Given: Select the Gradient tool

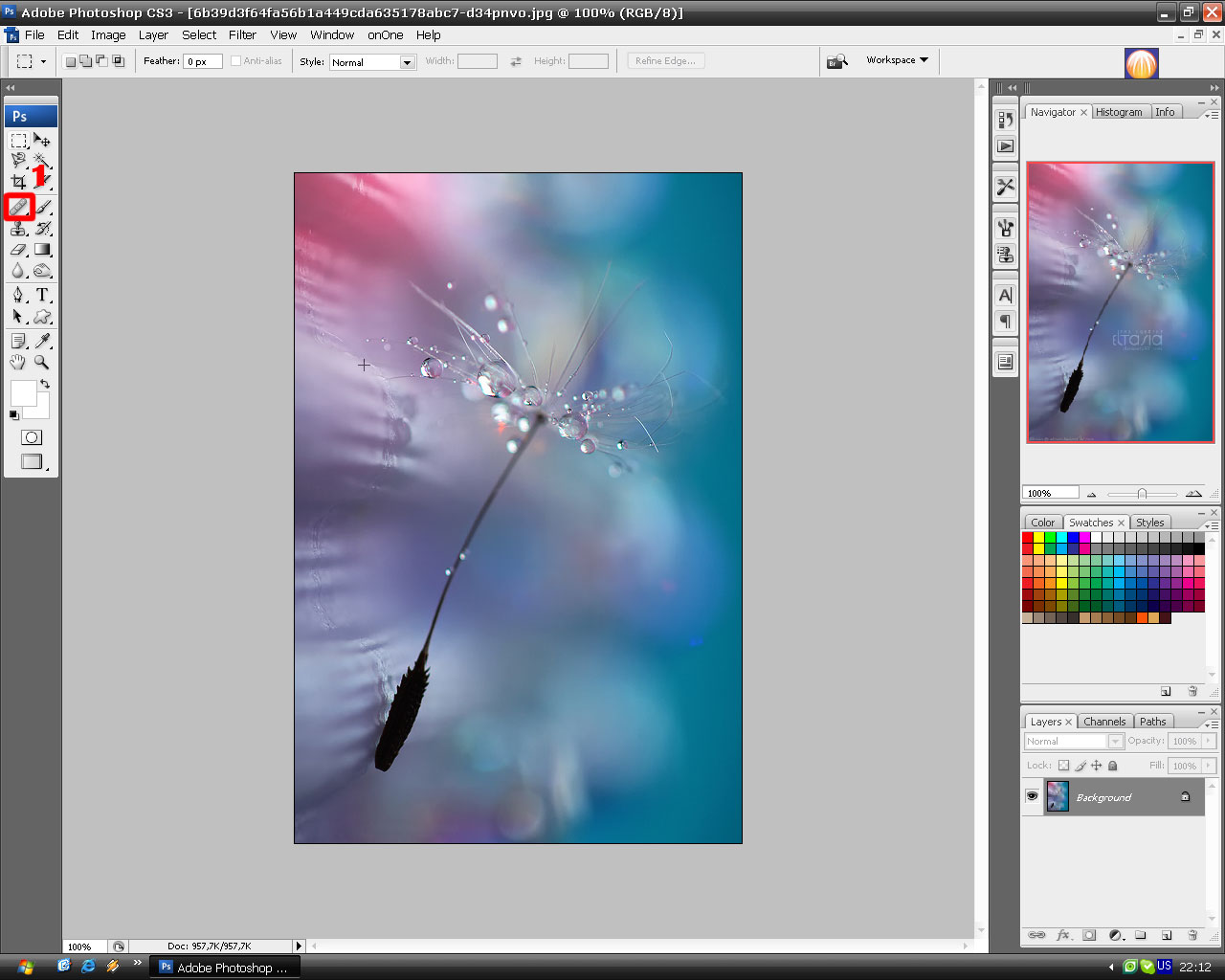Looking at the screenshot, I should pyautogui.click(x=42, y=249).
